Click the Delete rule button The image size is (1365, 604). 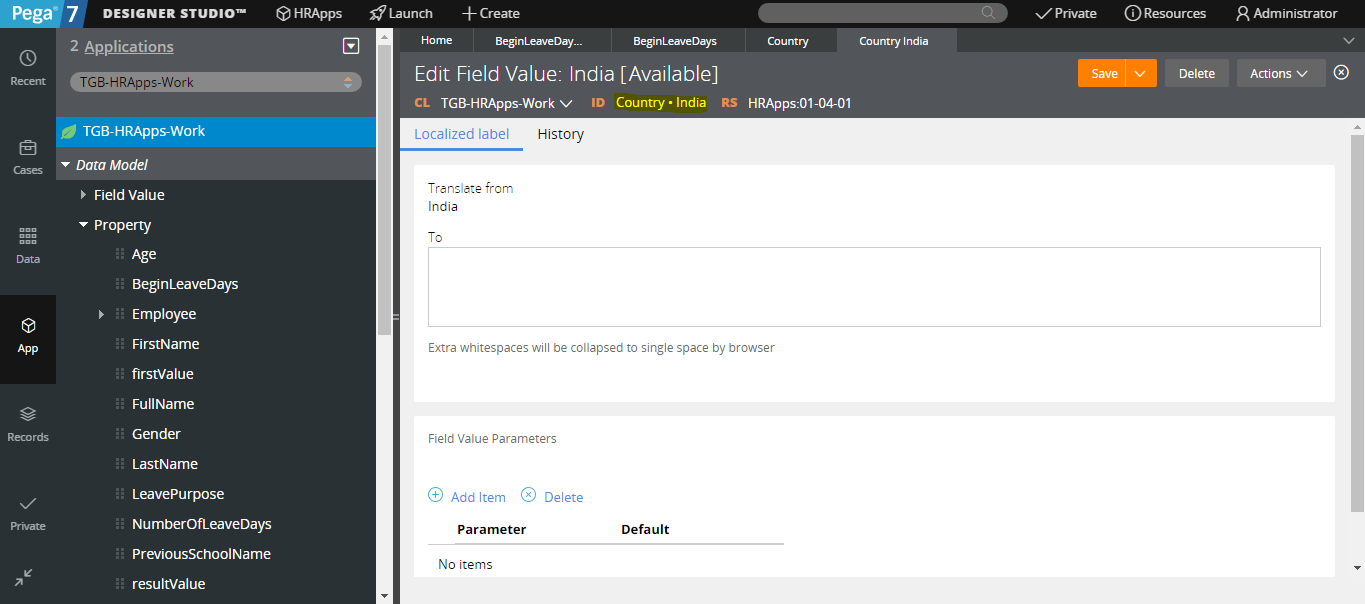point(1196,73)
